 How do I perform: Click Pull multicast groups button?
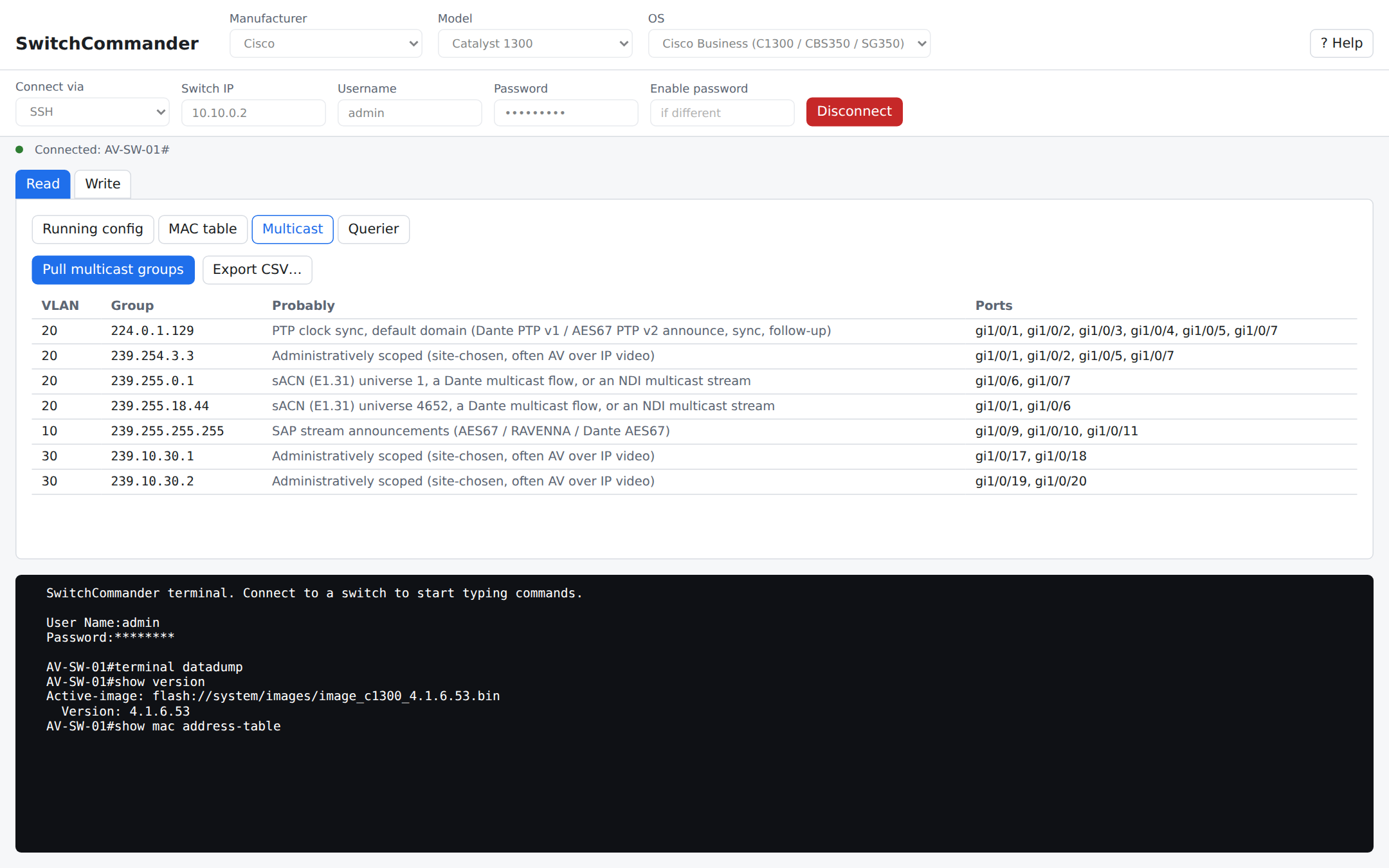[113, 269]
